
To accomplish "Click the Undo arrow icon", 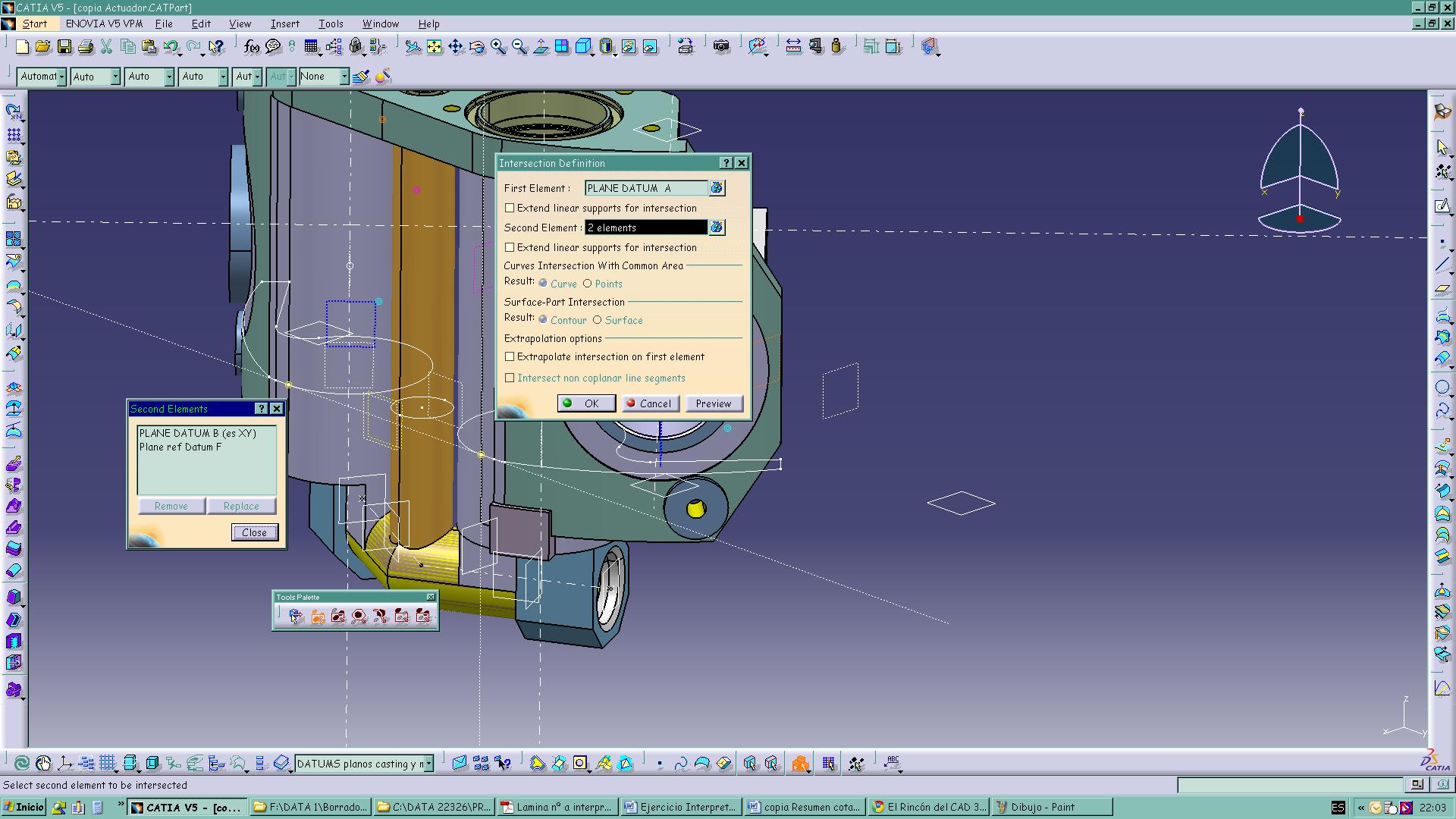I will 171,47.
